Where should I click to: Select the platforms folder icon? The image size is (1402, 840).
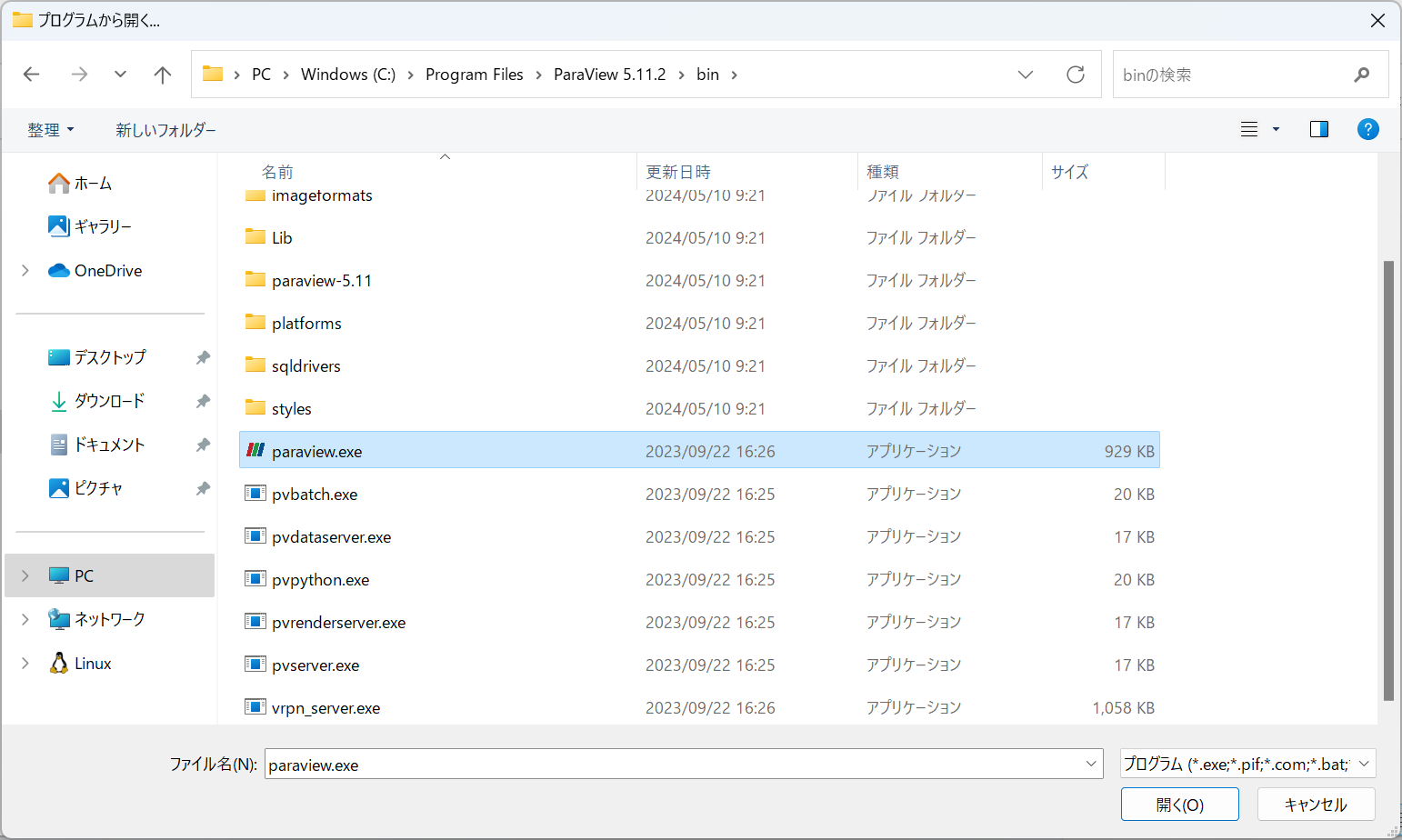(255, 322)
